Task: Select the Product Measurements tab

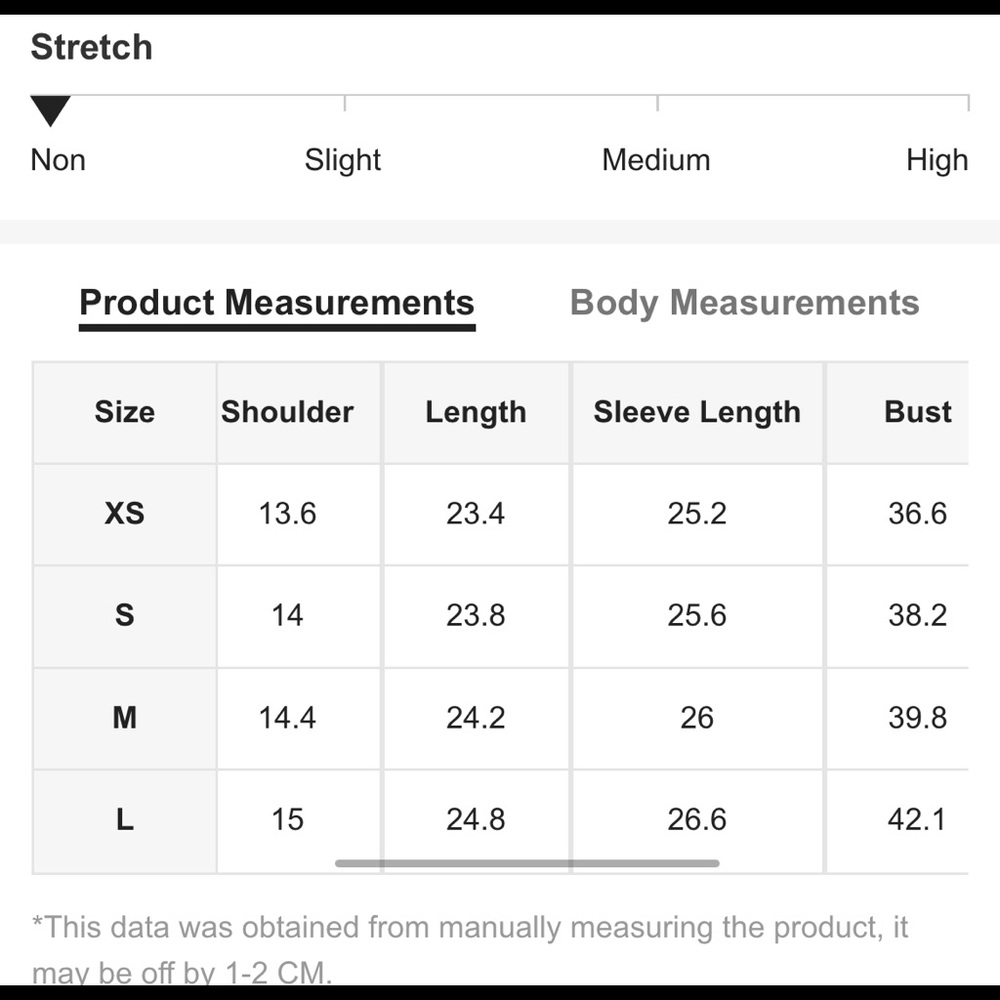Action: 277,303
